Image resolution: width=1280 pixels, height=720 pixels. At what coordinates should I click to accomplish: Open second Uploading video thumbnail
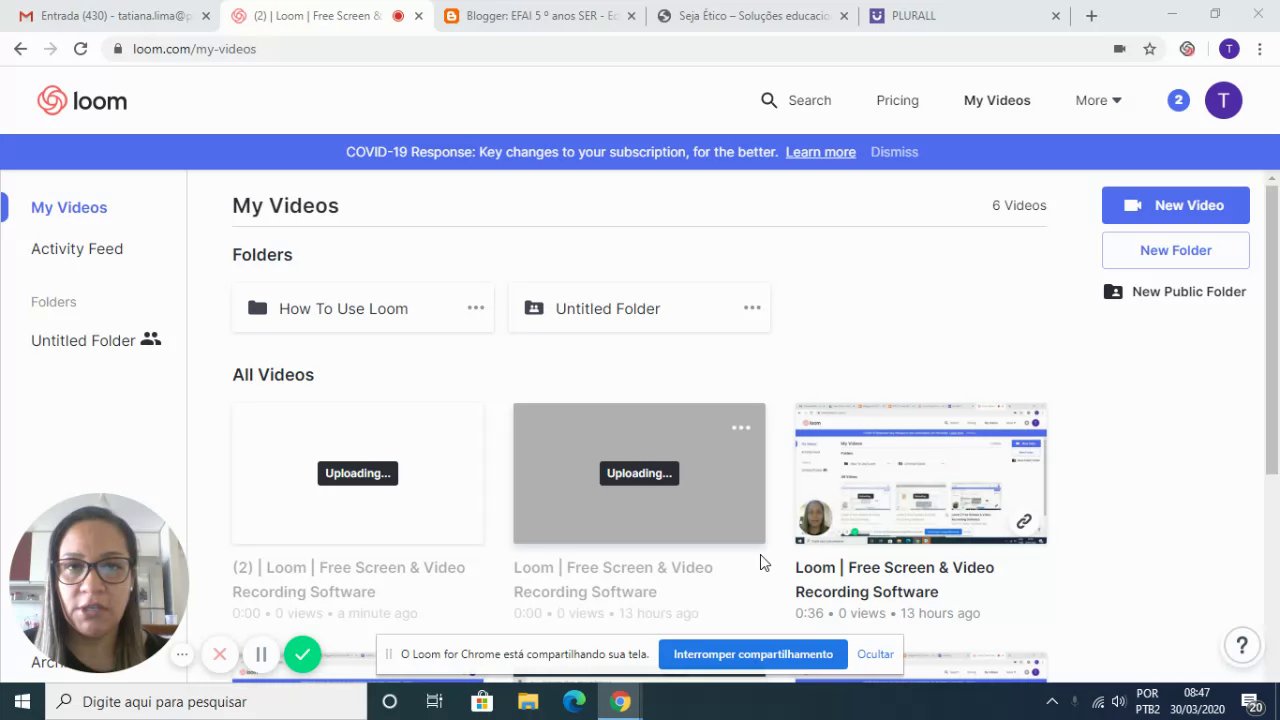click(639, 473)
